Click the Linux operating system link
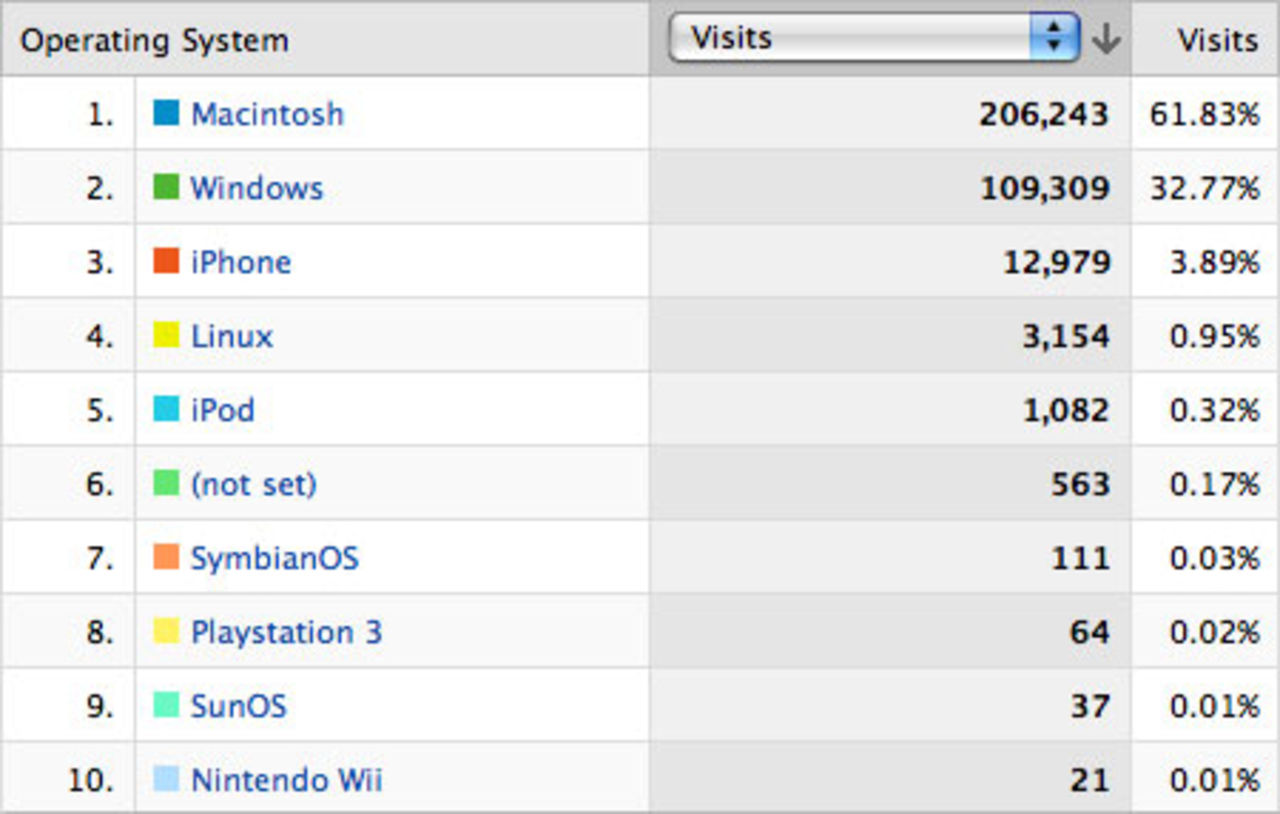The width and height of the screenshot is (1280, 814). [x=232, y=336]
